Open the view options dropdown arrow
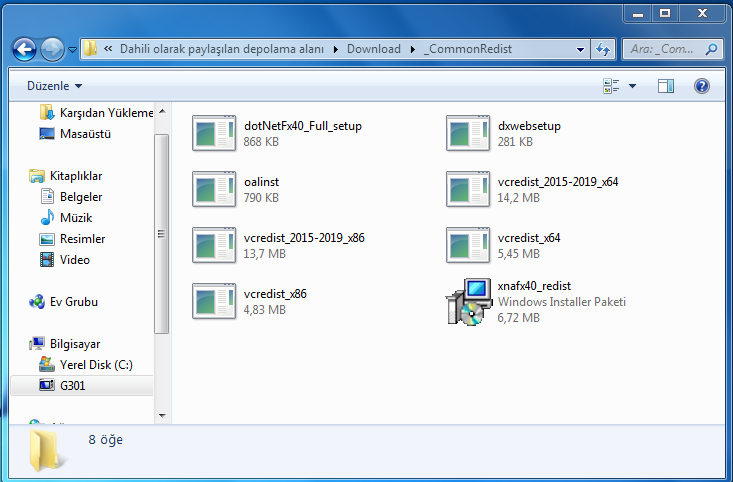 click(632, 86)
